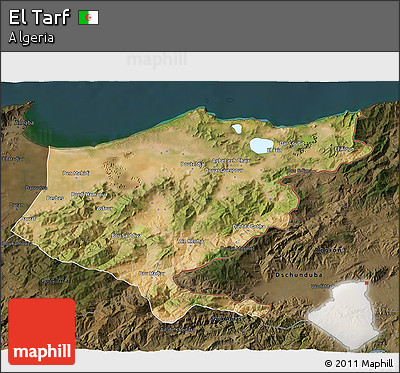The image size is (400, 373).
Task: Click the '© 2011 Maphill' copyright text
Action: 359,363
